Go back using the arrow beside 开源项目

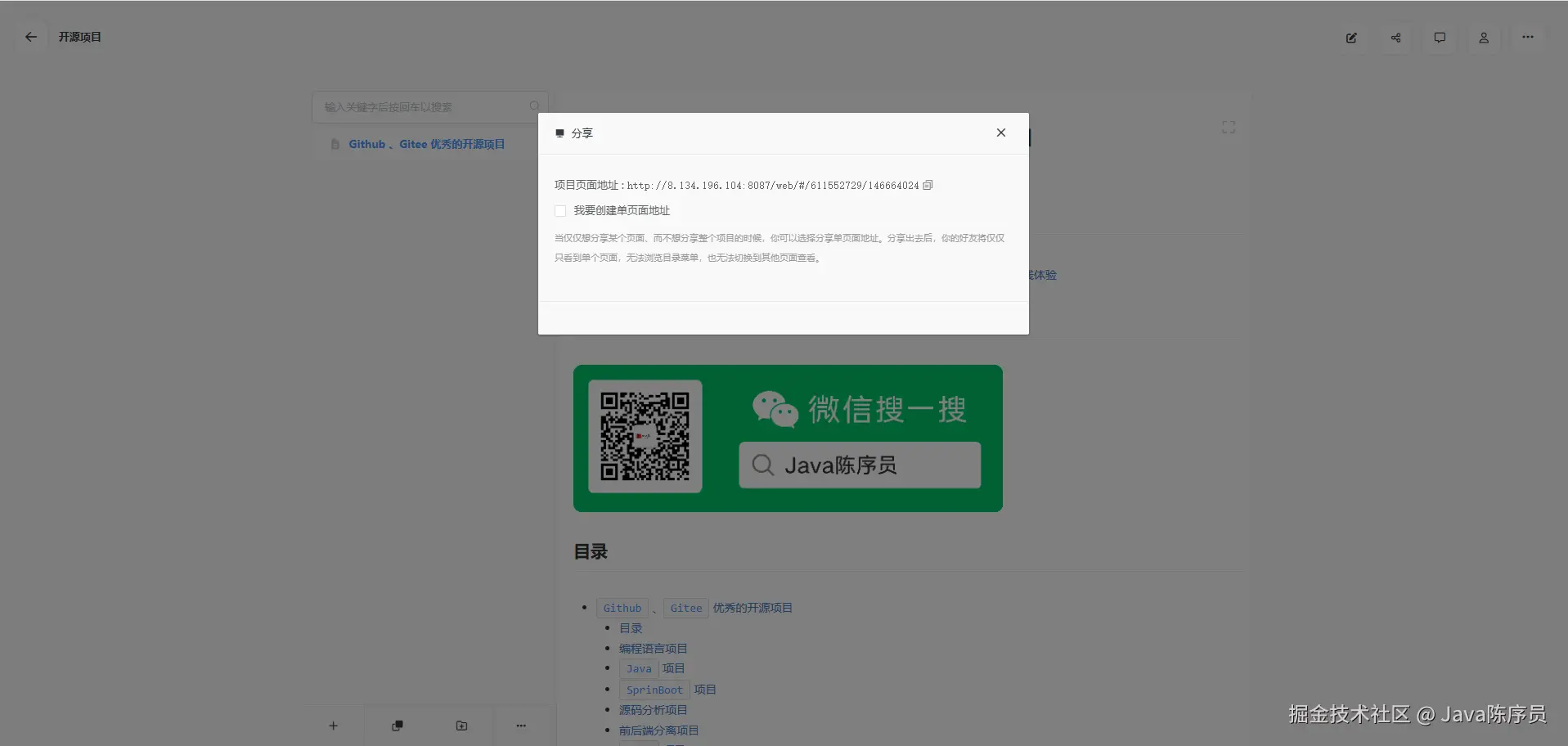(x=31, y=37)
